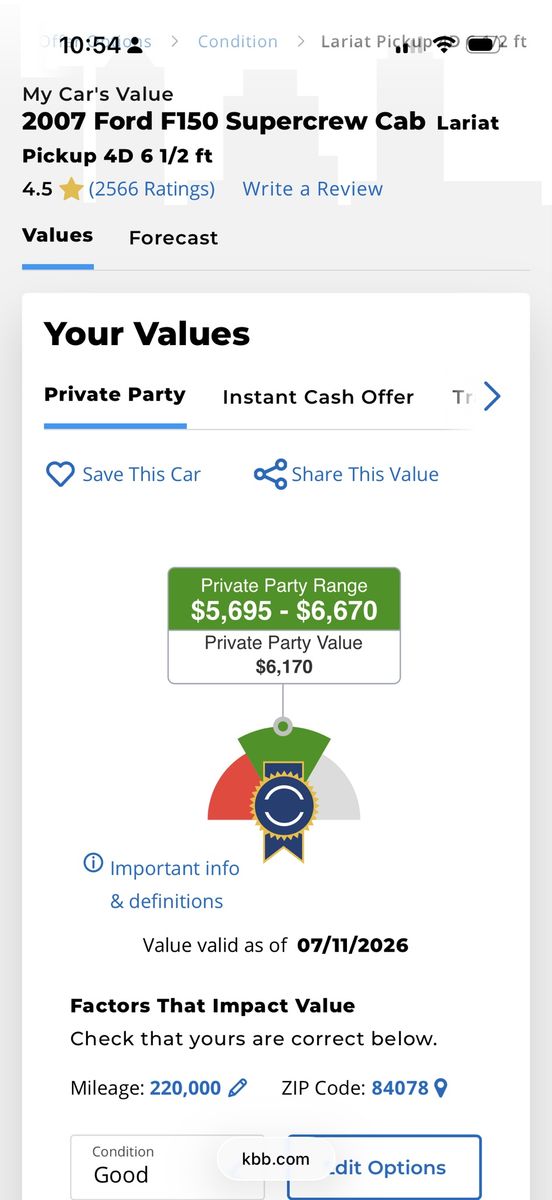Tap the gold star rating icon

pos(70,189)
